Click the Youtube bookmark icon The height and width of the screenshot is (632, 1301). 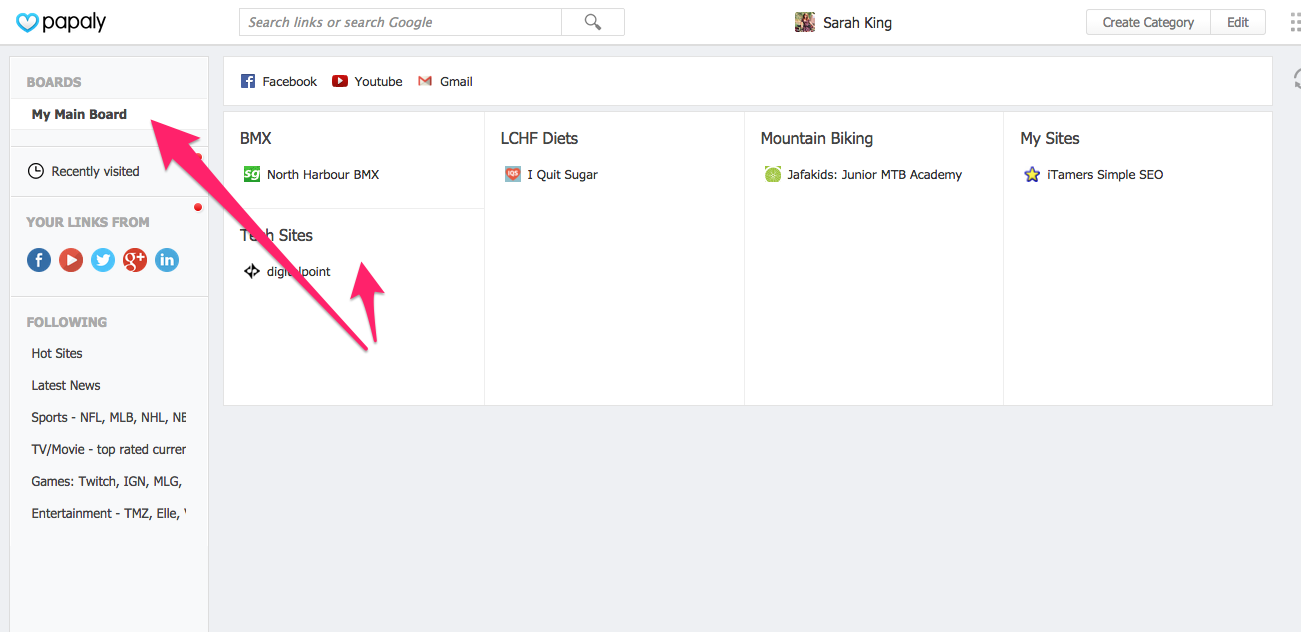point(340,81)
